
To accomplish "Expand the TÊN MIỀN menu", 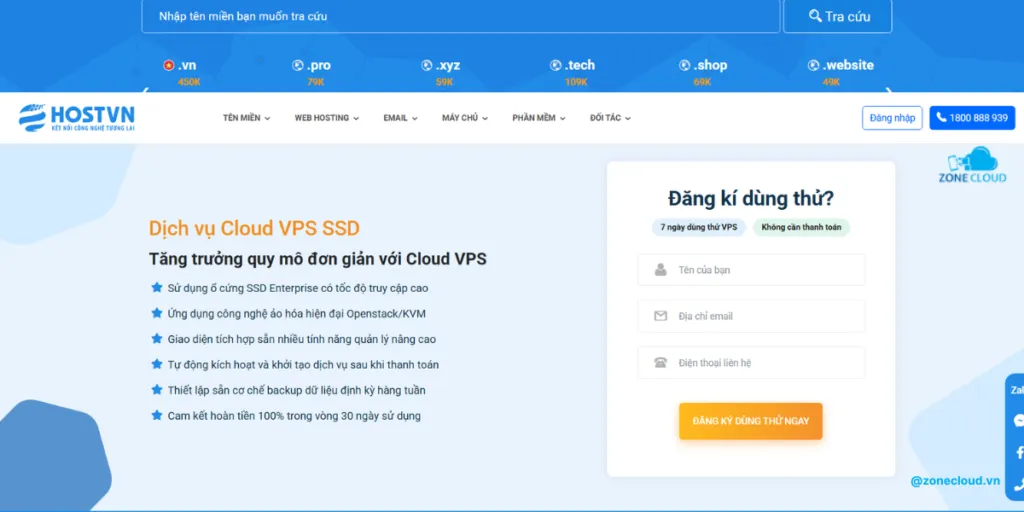I will tap(246, 118).
